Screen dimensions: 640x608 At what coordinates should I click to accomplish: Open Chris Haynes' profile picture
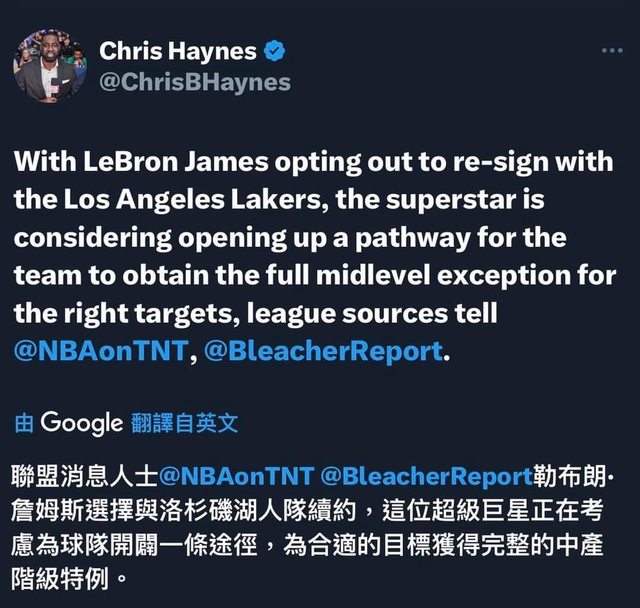[50, 66]
